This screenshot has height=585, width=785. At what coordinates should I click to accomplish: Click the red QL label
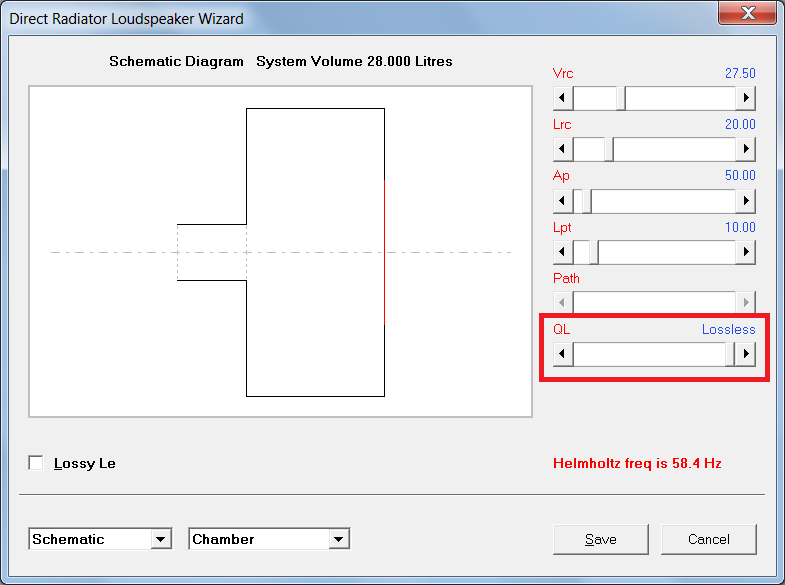point(561,329)
